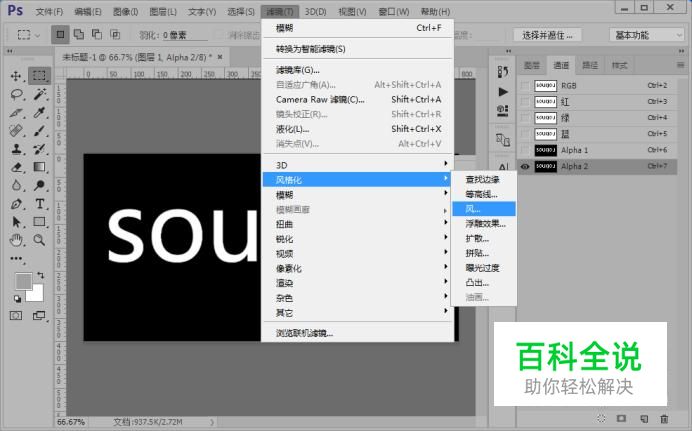Open channels panel options menu icon

tap(680, 65)
